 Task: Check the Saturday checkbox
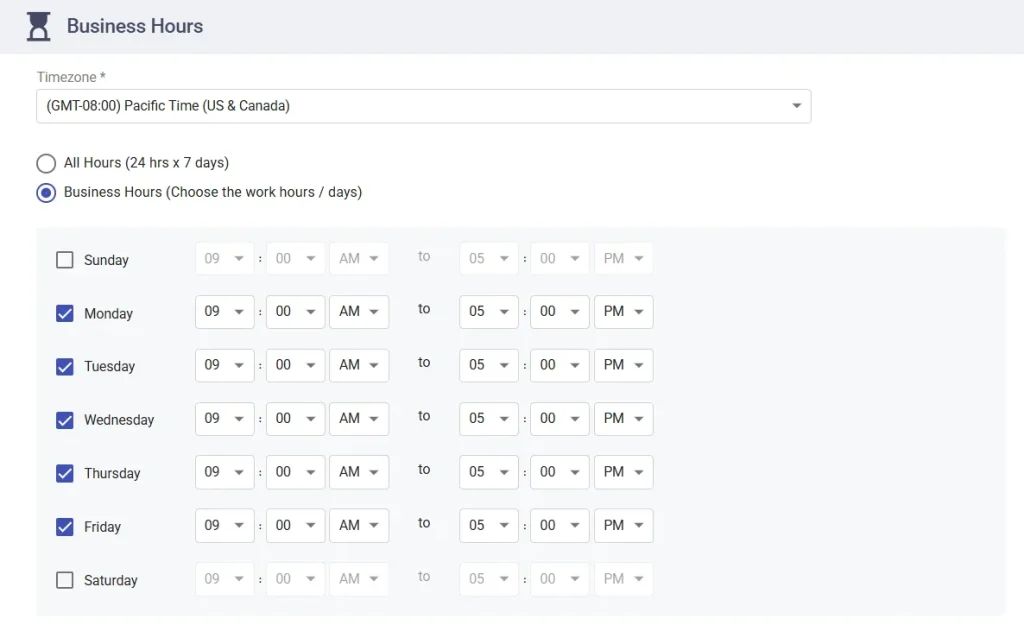(65, 580)
